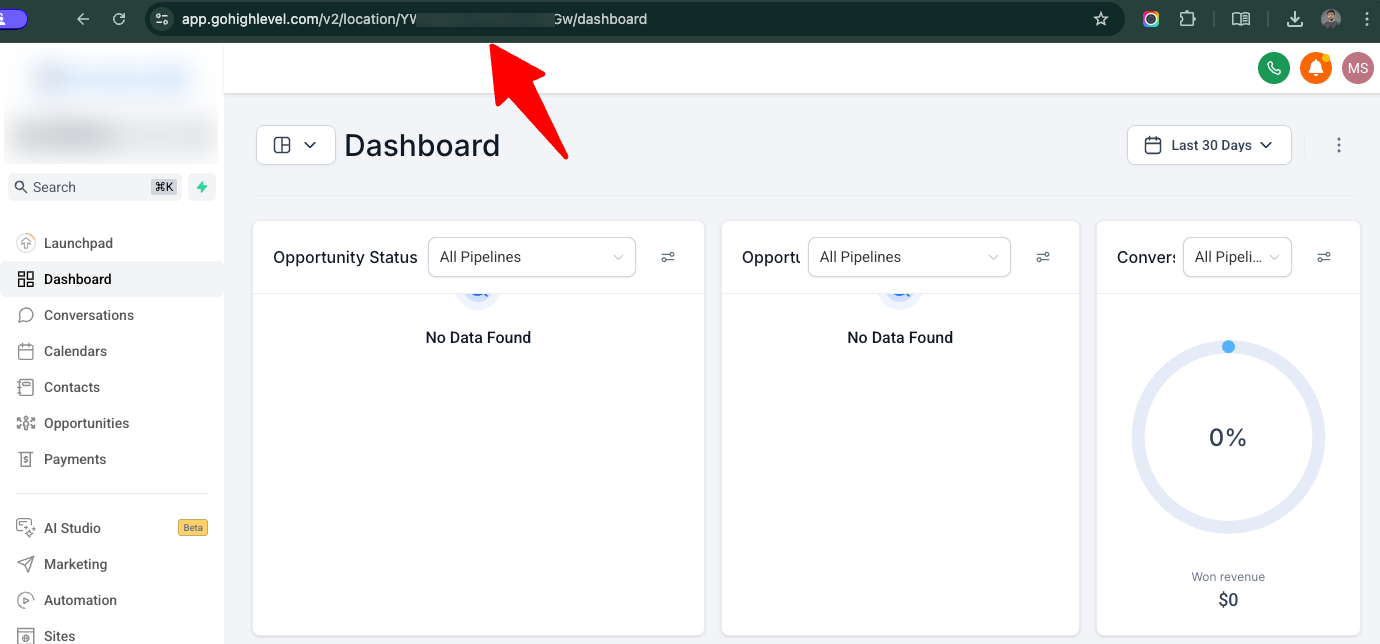Open the orange notifications bell
1380x644 pixels.
1316,68
